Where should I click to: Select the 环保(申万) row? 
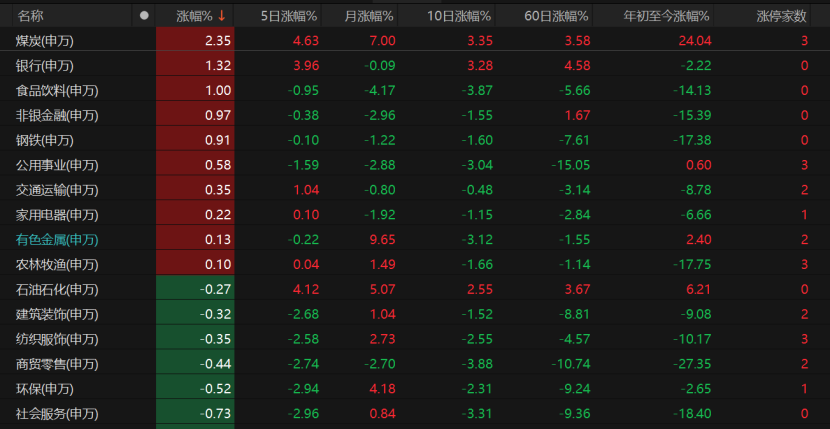tap(413, 389)
